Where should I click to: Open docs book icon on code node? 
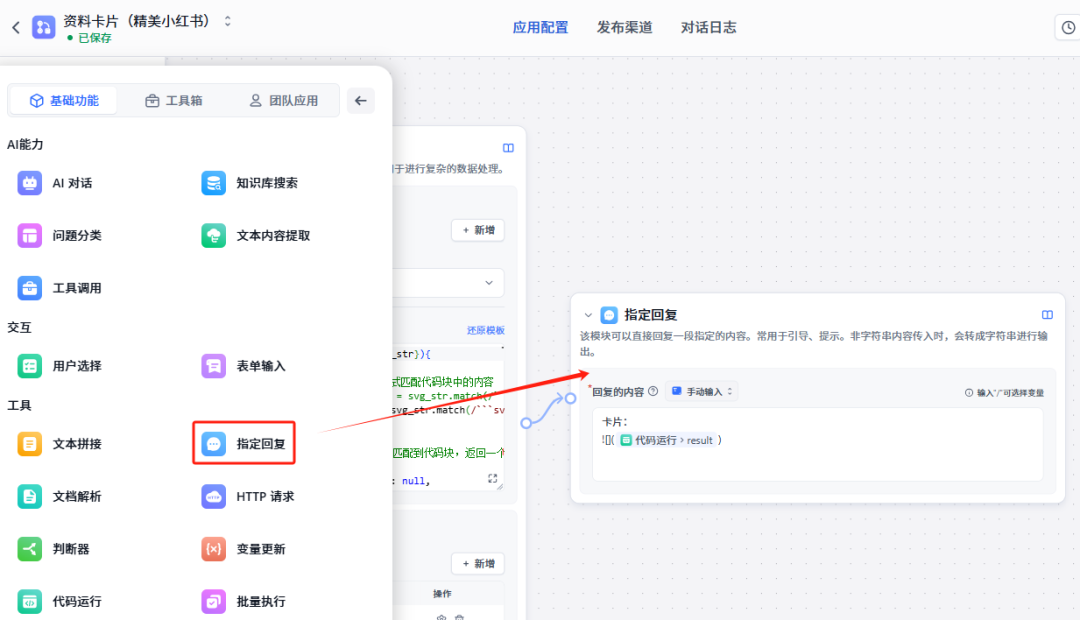click(508, 148)
